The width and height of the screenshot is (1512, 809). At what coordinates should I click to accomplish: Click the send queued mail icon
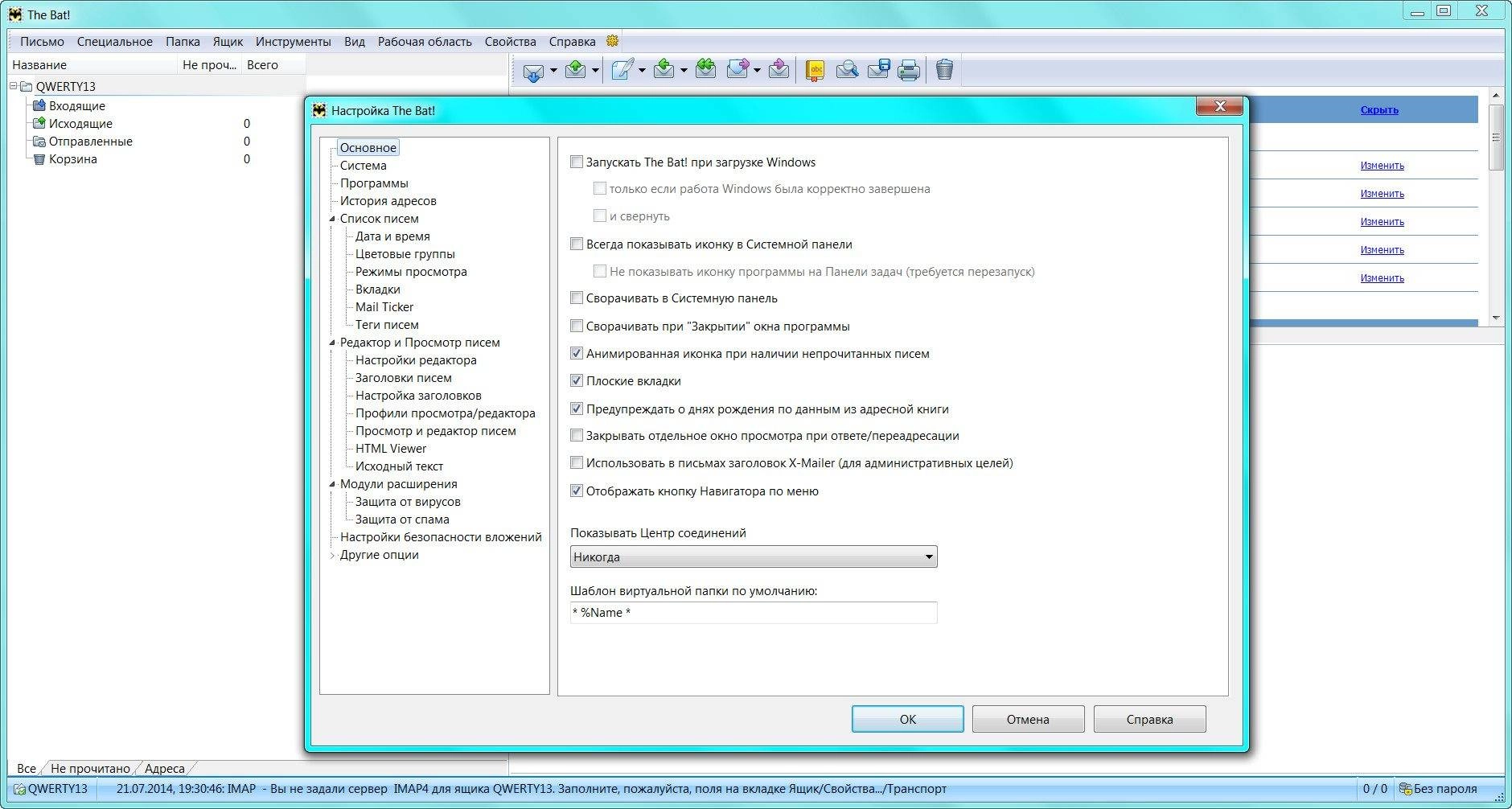[x=576, y=70]
